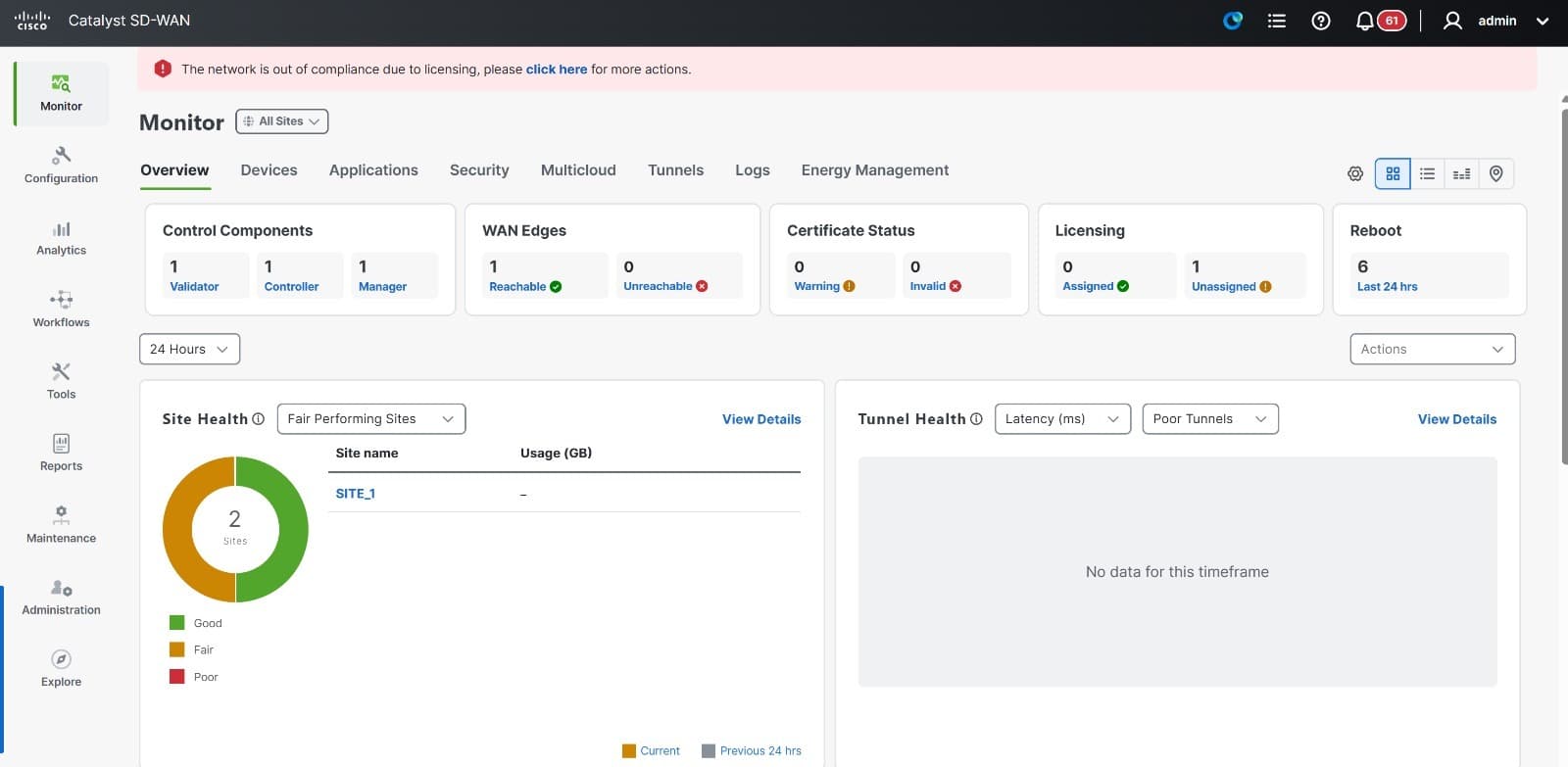Open the Security tab
The image size is (1568, 767).
click(x=479, y=170)
